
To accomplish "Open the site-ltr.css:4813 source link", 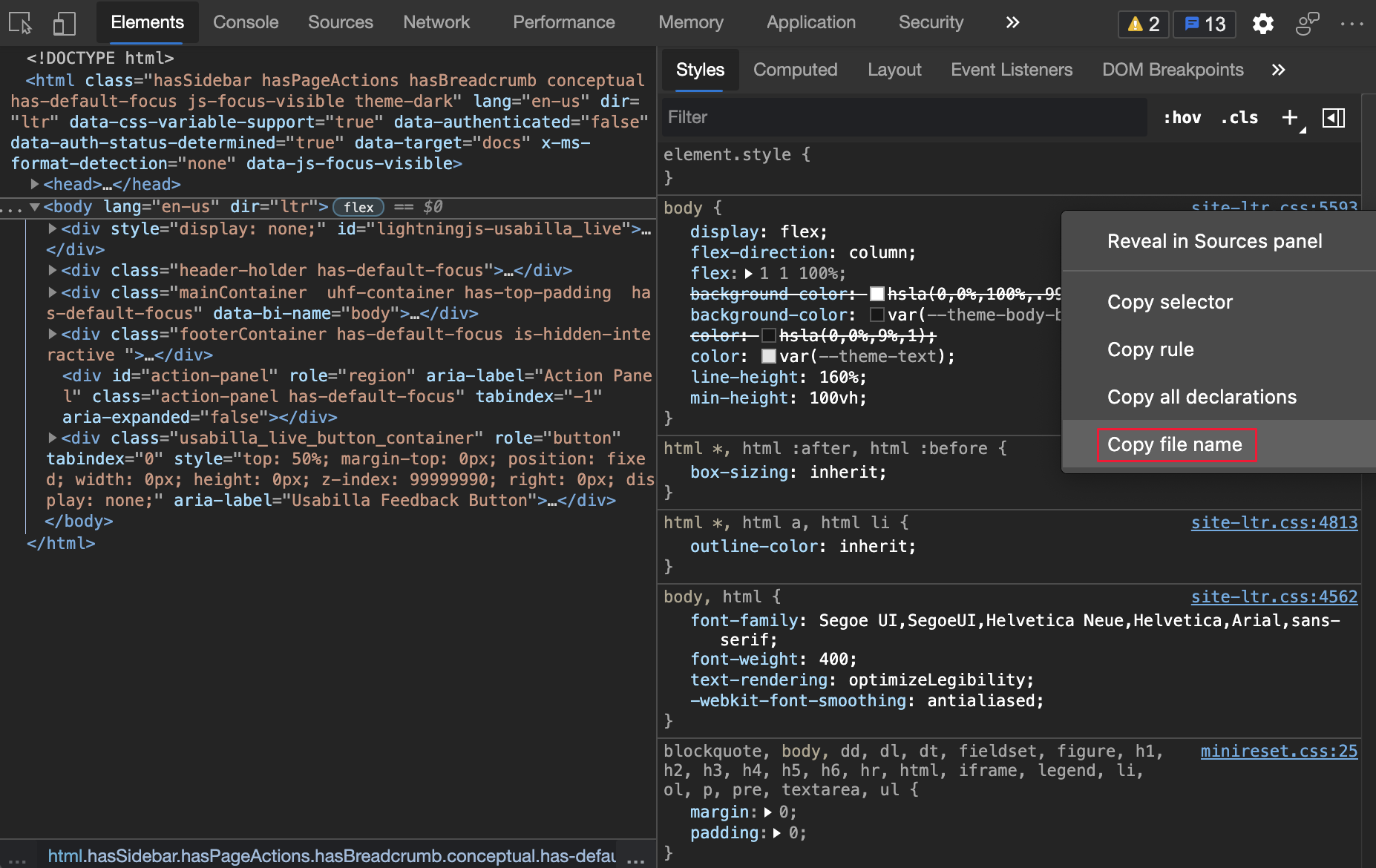I will pyautogui.click(x=1274, y=522).
